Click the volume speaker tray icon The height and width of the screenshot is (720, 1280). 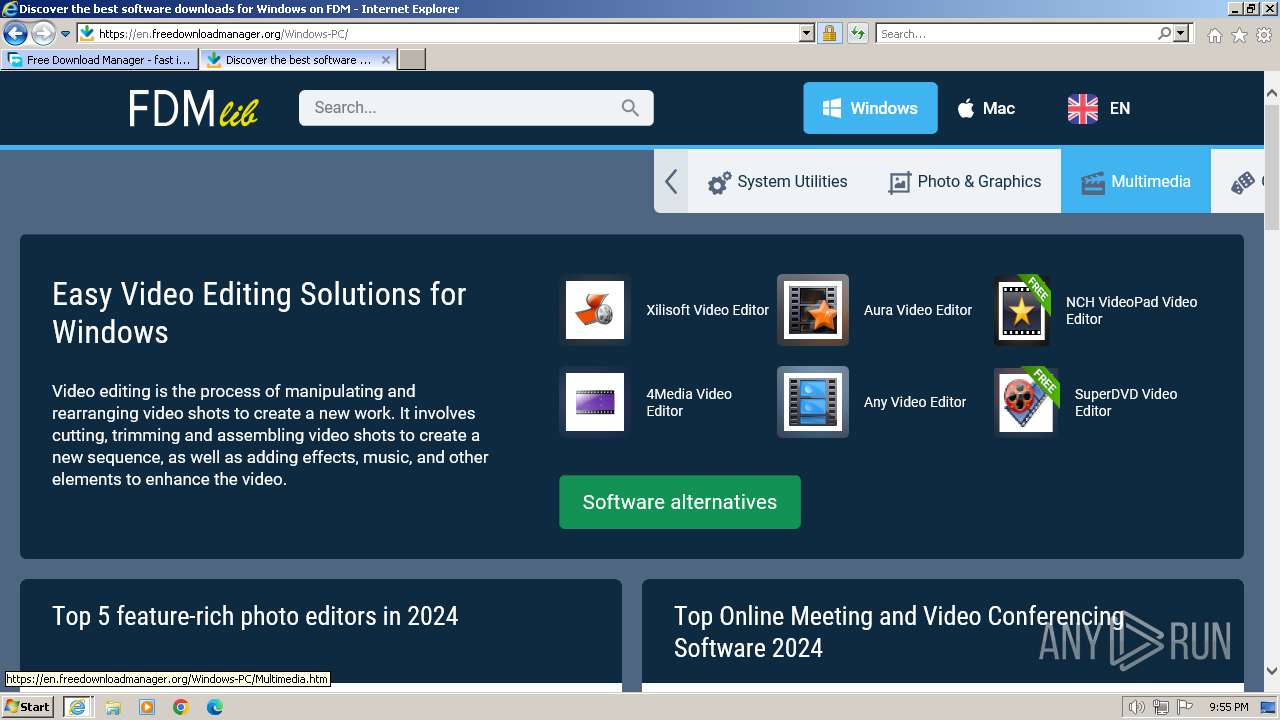1137,707
